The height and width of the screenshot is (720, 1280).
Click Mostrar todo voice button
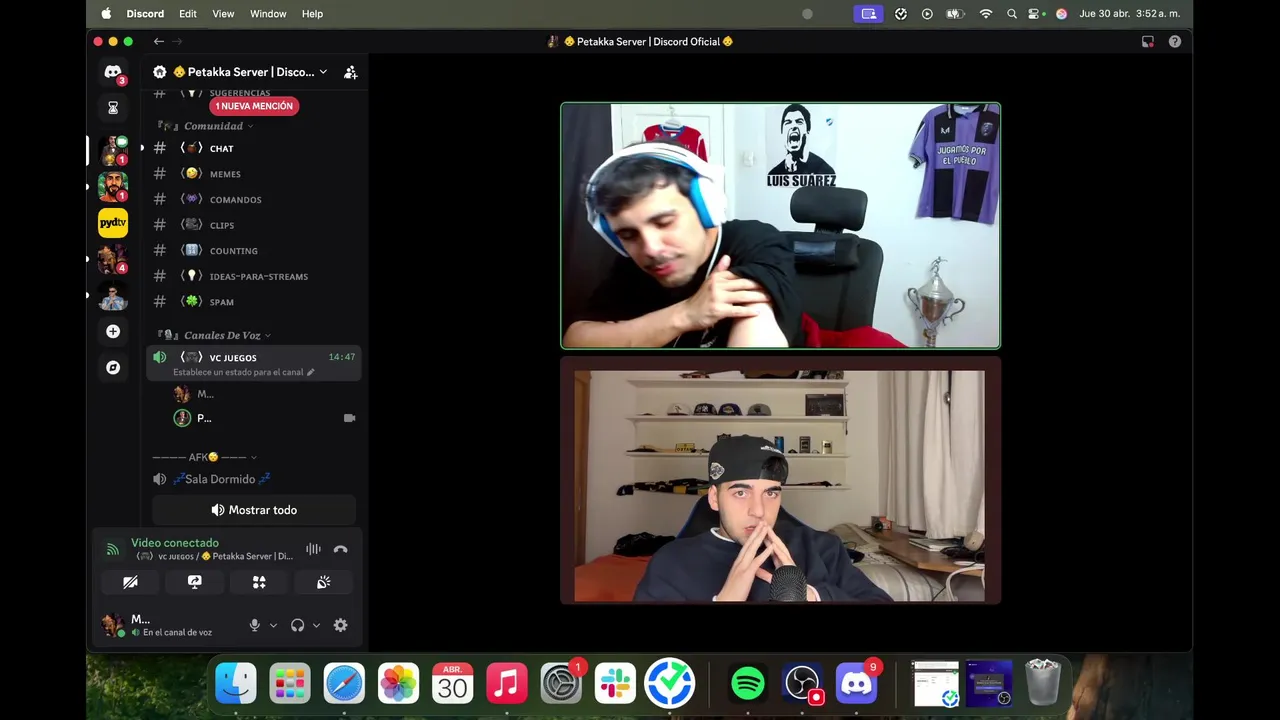click(x=254, y=510)
